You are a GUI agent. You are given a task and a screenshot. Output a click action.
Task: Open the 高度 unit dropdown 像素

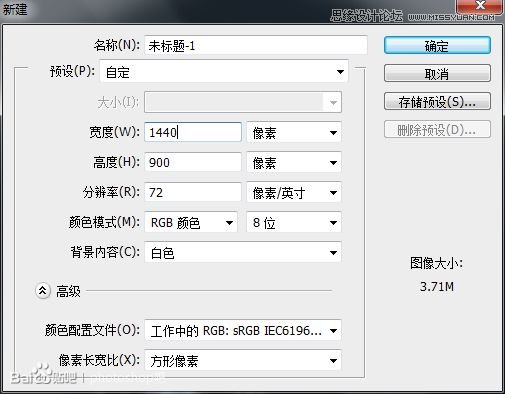[294, 163]
